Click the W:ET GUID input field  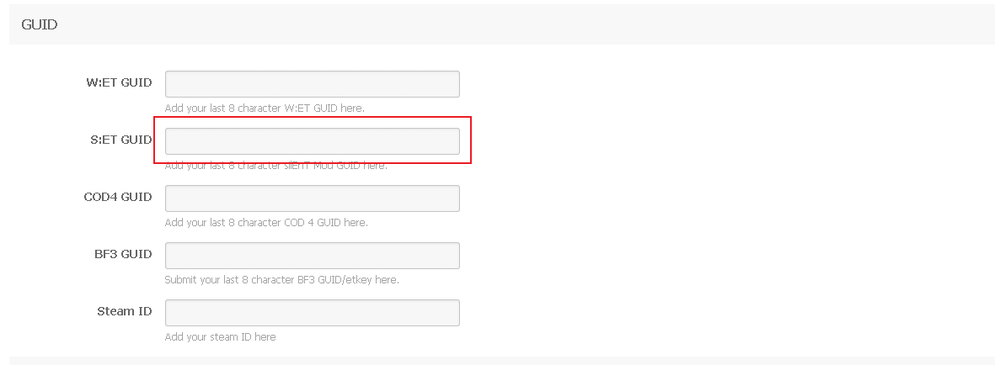(x=312, y=84)
